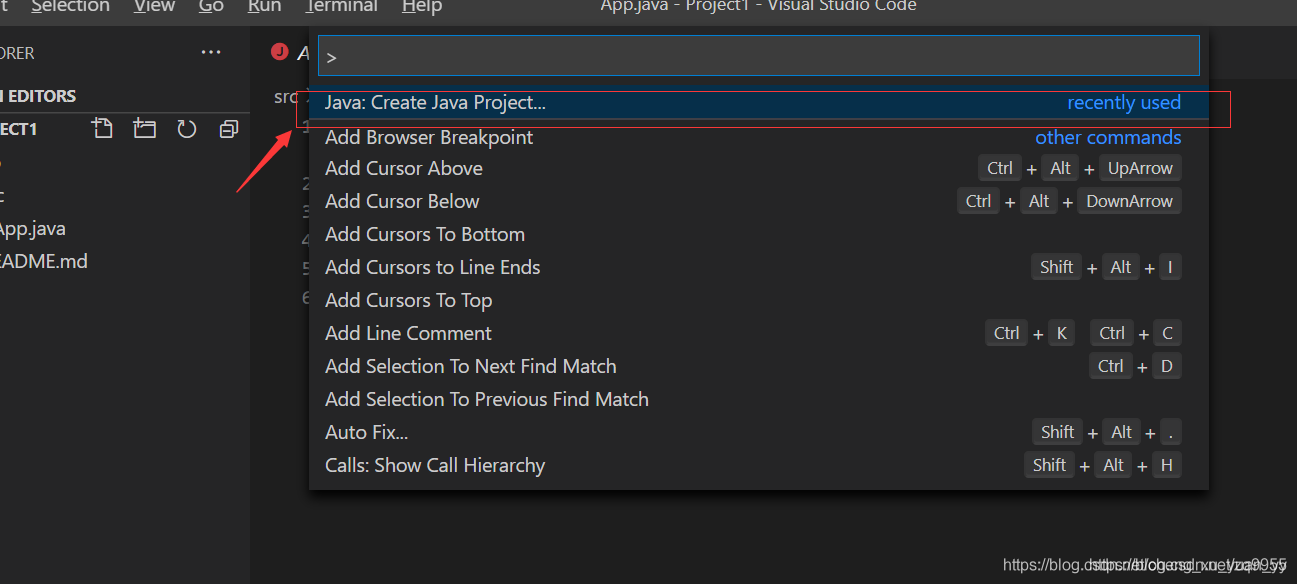Open the Go menu

(211, 7)
